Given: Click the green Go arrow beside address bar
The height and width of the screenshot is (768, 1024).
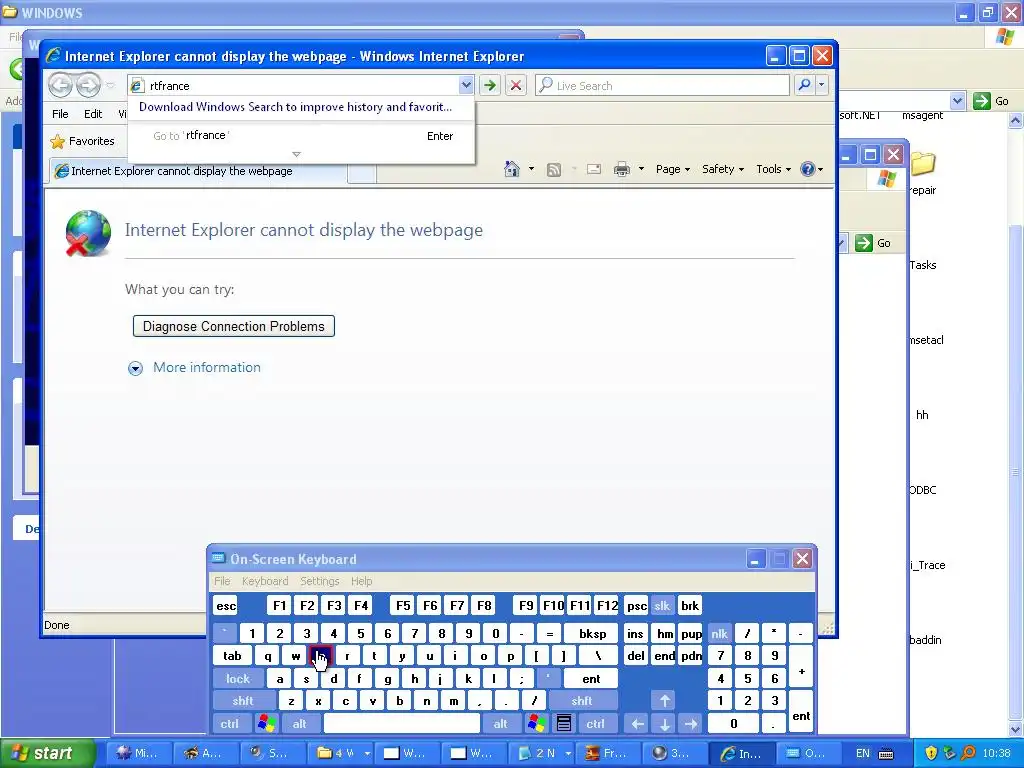Looking at the screenshot, I should 490,86.
